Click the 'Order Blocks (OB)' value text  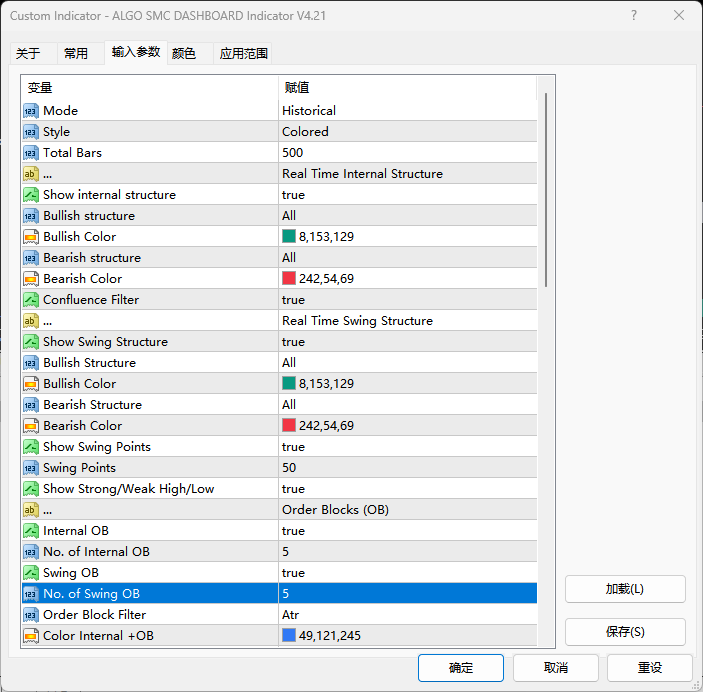coord(335,510)
